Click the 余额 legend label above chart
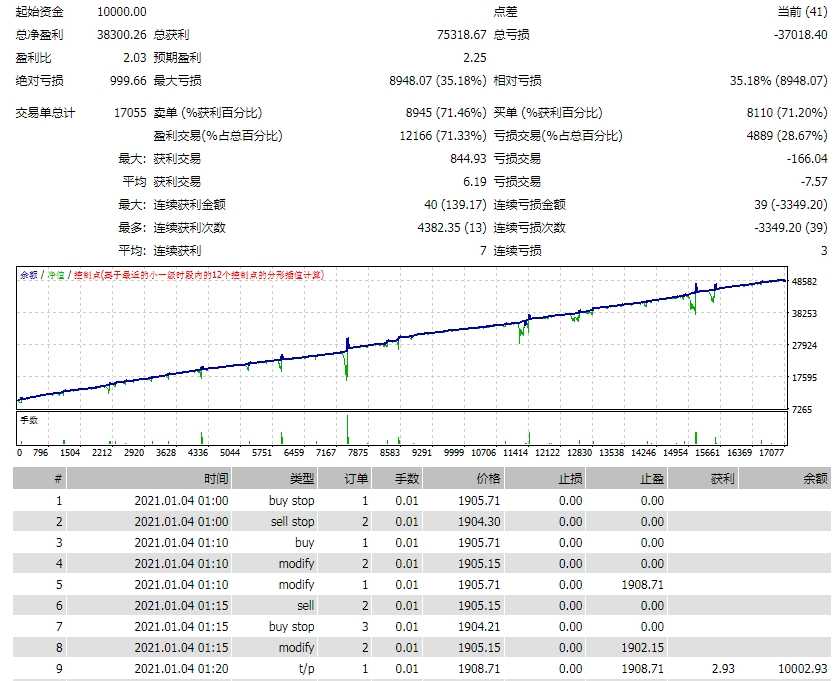The height and width of the screenshot is (681, 839). click(x=29, y=275)
